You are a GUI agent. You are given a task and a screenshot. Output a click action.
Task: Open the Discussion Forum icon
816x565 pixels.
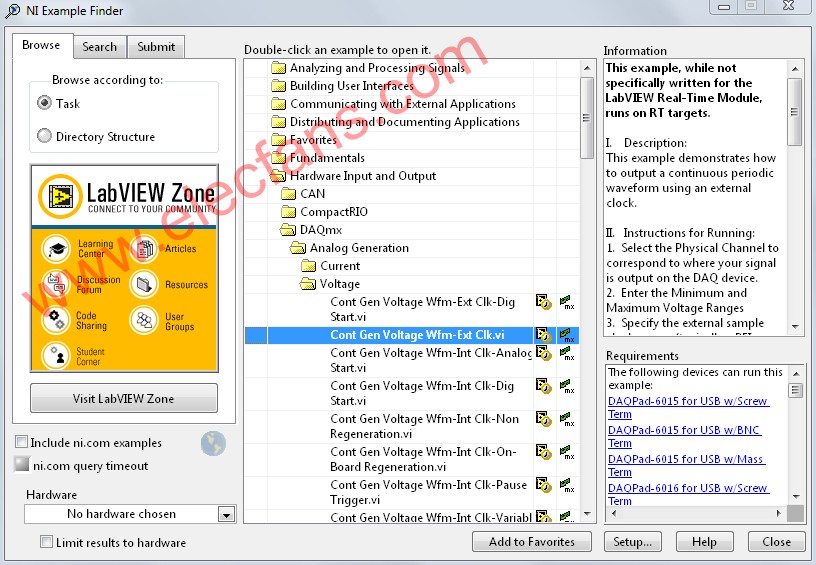[x=57, y=284]
